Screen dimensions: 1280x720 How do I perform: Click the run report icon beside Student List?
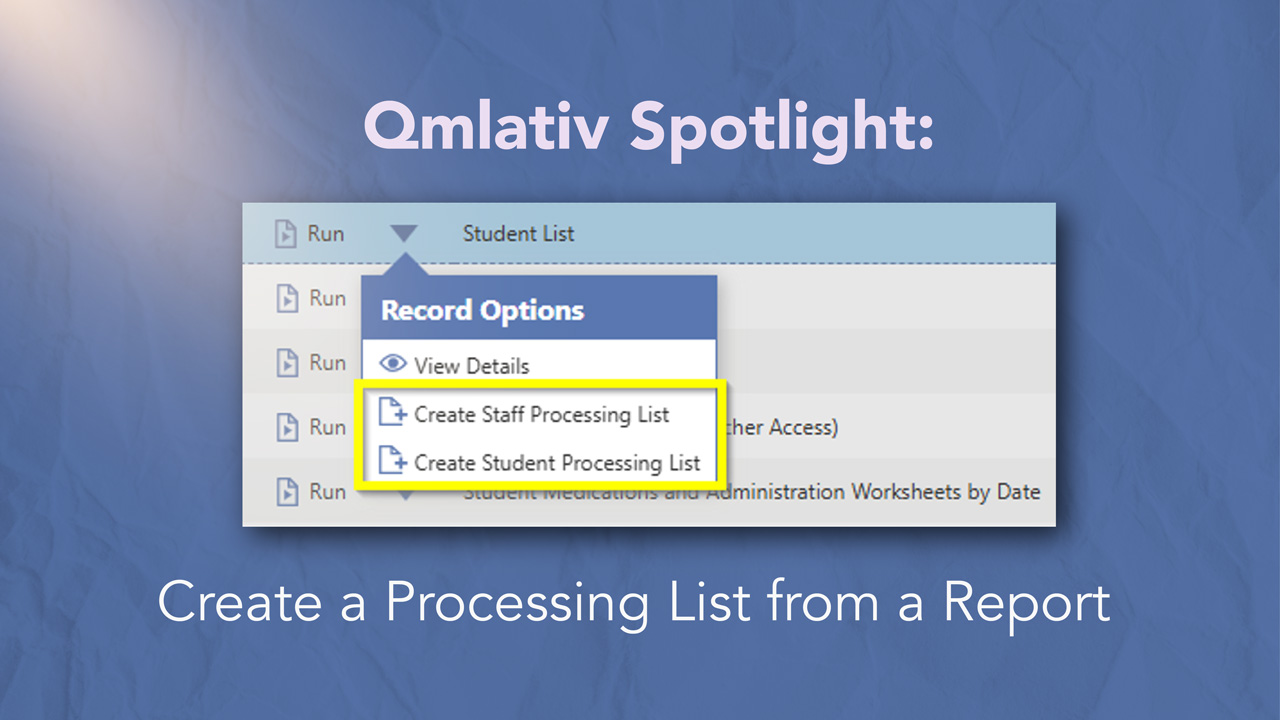(283, 232)
